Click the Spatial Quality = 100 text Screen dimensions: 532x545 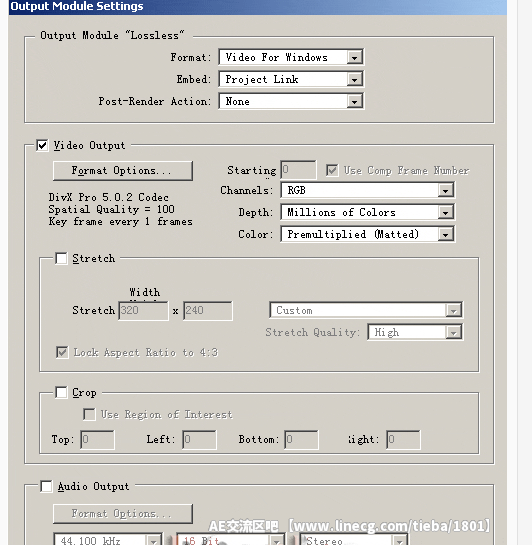pos(112,209)
